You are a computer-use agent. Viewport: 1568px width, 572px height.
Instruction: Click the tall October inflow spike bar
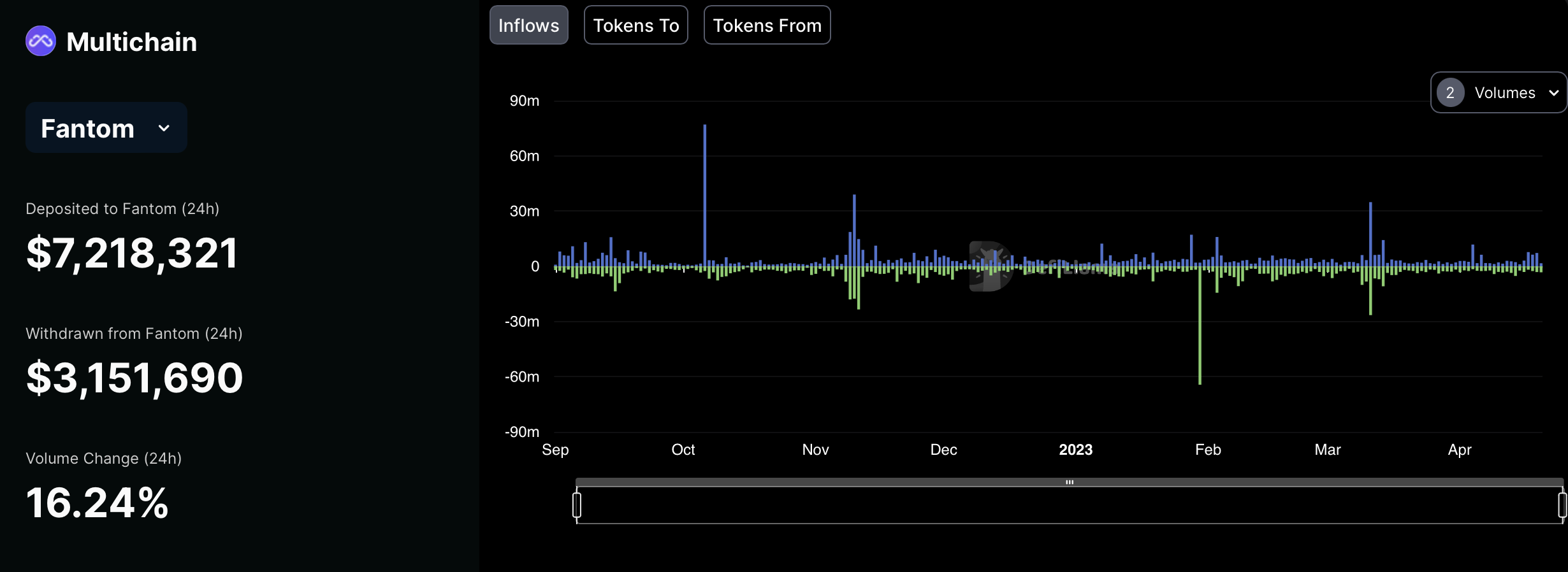pyautogui.click(x=705, y=195)
